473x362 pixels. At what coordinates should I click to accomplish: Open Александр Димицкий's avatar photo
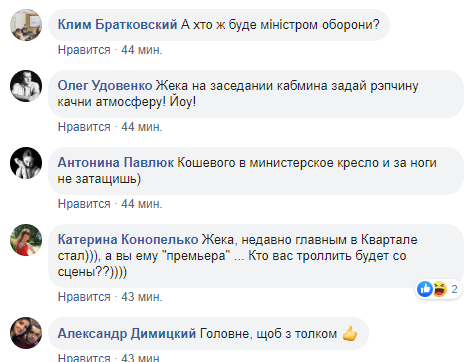(x=26, y=333)
